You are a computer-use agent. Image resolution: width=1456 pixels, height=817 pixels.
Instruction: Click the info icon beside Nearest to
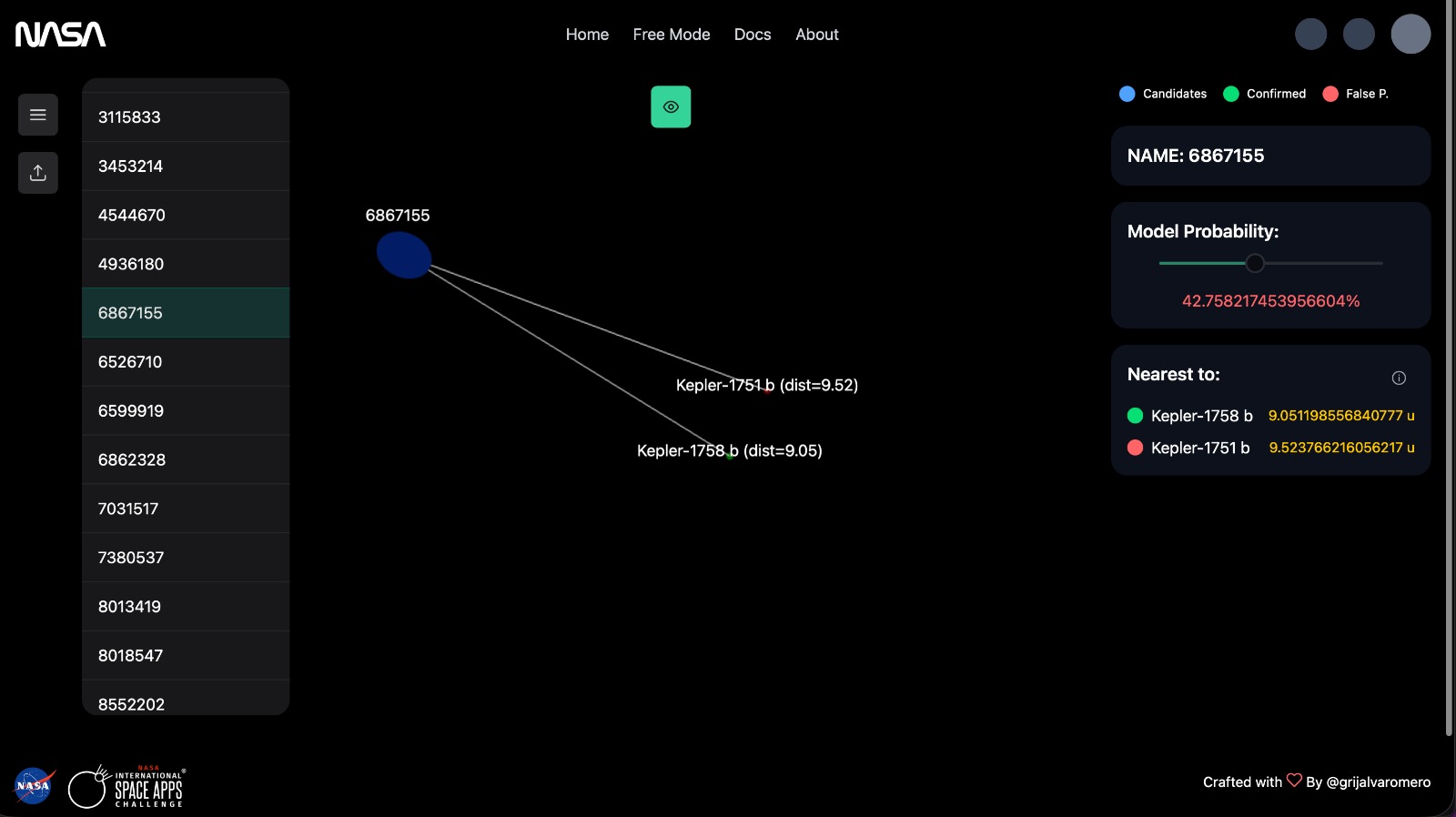pyautogui.click(x=1399, y=378)
